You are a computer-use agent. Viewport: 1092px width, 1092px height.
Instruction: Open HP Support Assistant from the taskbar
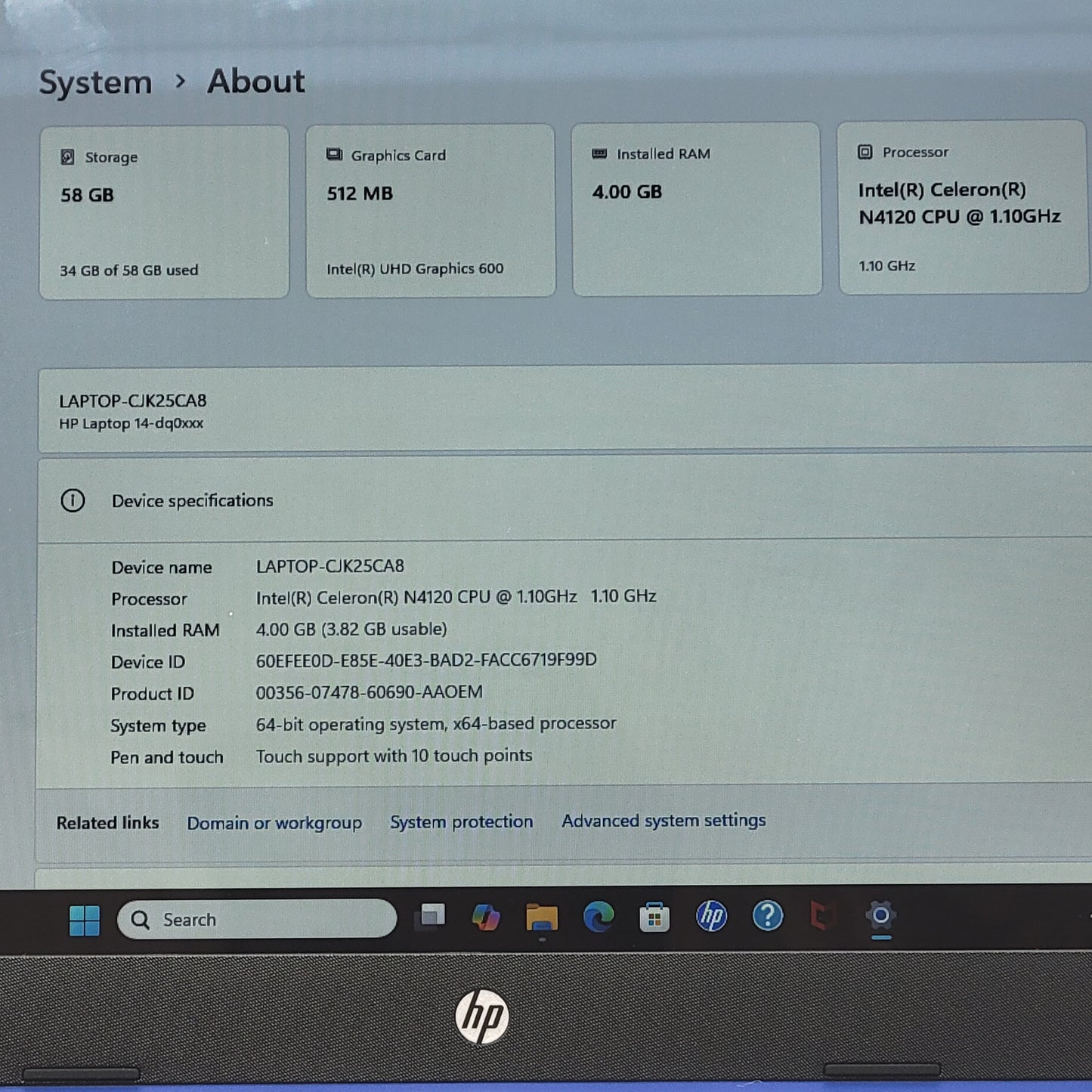710,917
